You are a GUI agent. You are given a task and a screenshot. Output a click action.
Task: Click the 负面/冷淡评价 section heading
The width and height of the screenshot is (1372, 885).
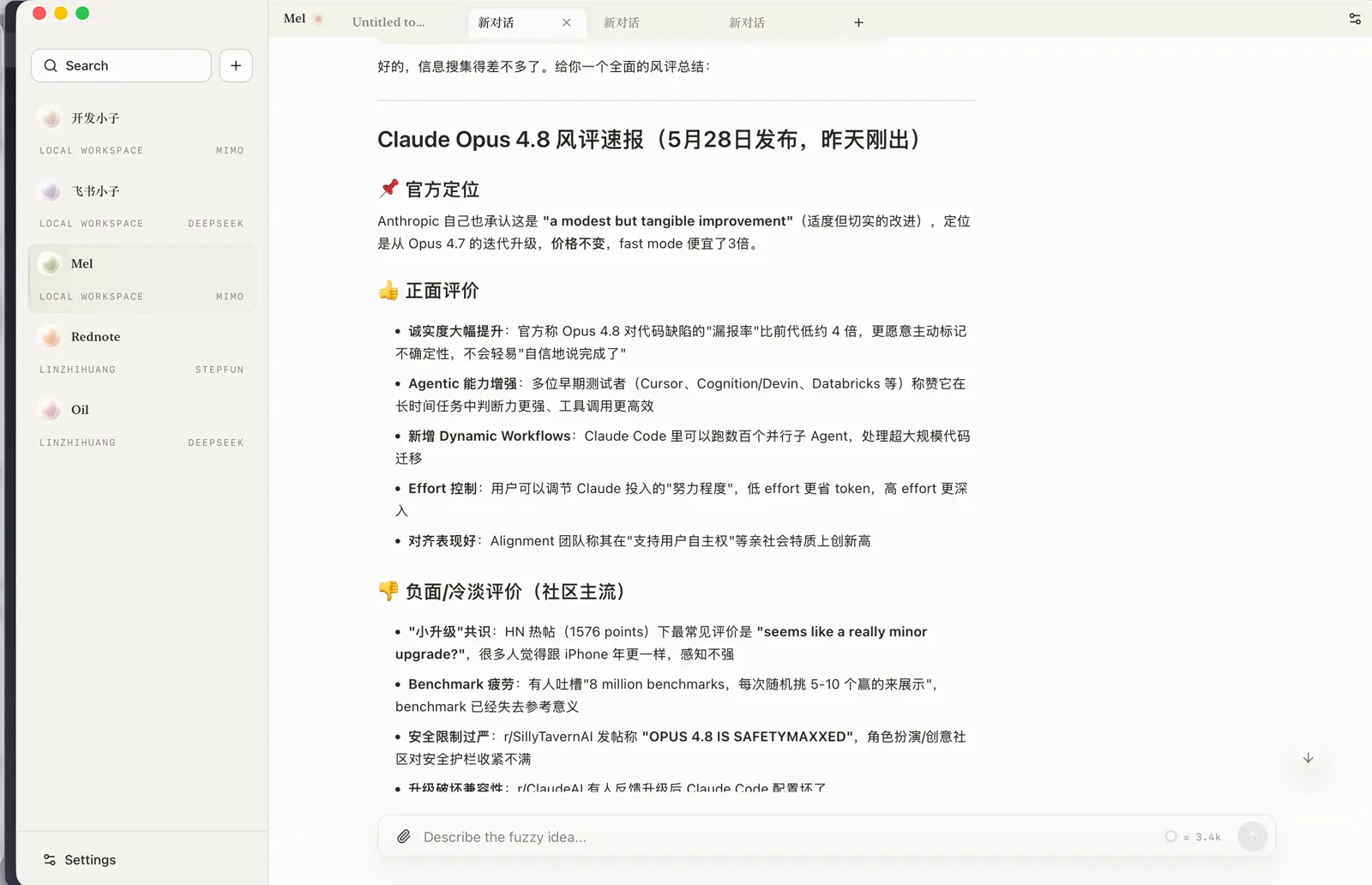515,592
